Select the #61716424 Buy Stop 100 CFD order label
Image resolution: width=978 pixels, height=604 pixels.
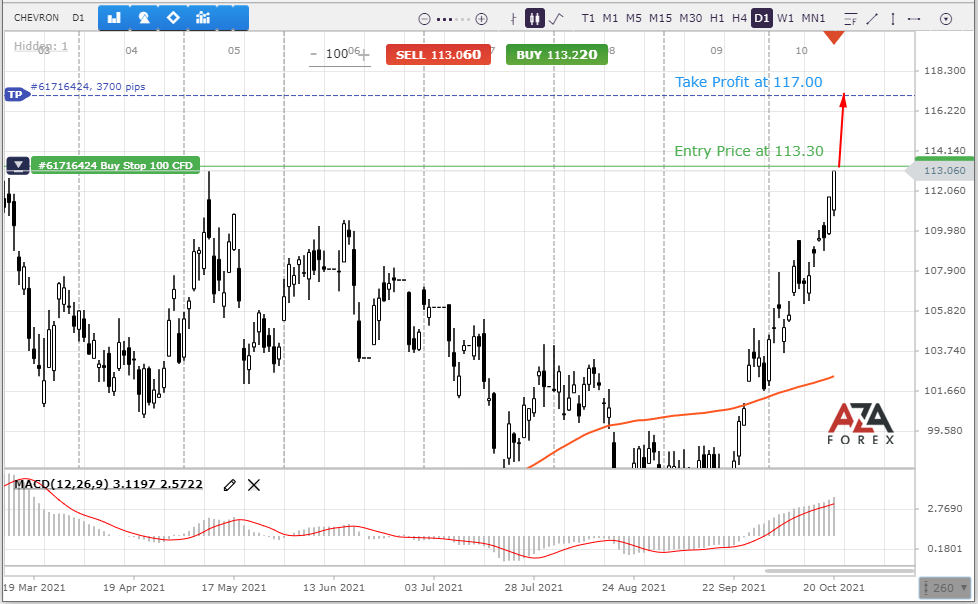115,165
